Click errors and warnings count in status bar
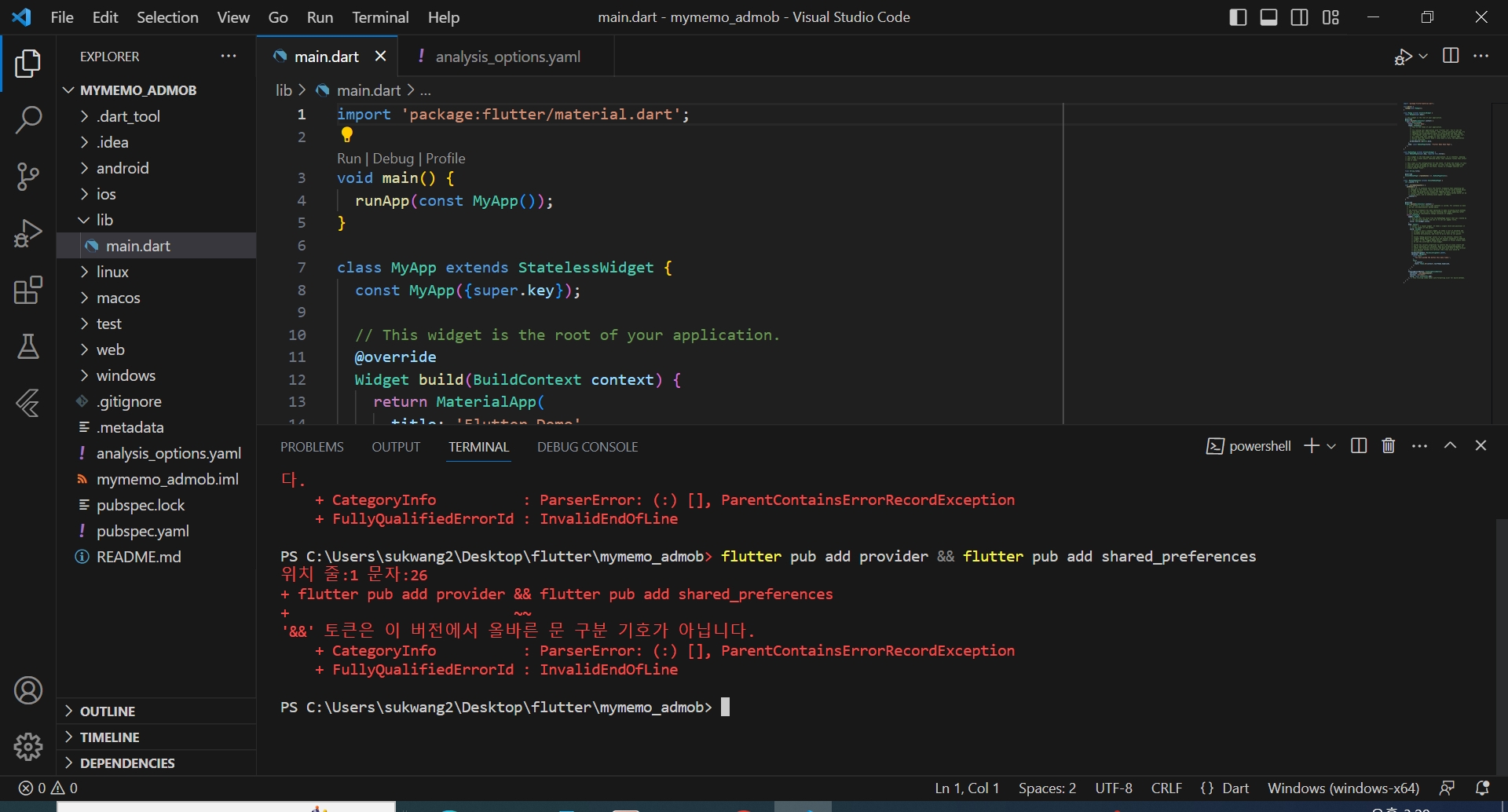 pos(49,788)
